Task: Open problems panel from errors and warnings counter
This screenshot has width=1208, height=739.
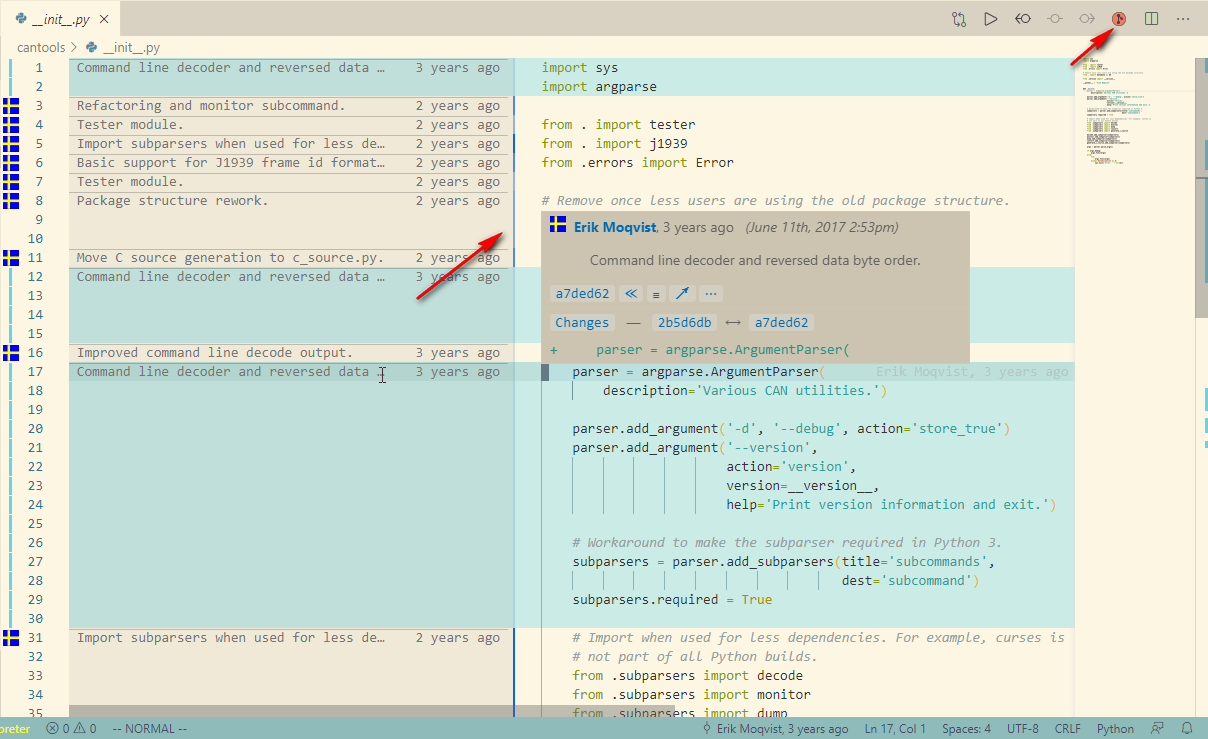Action: (70, 728)
